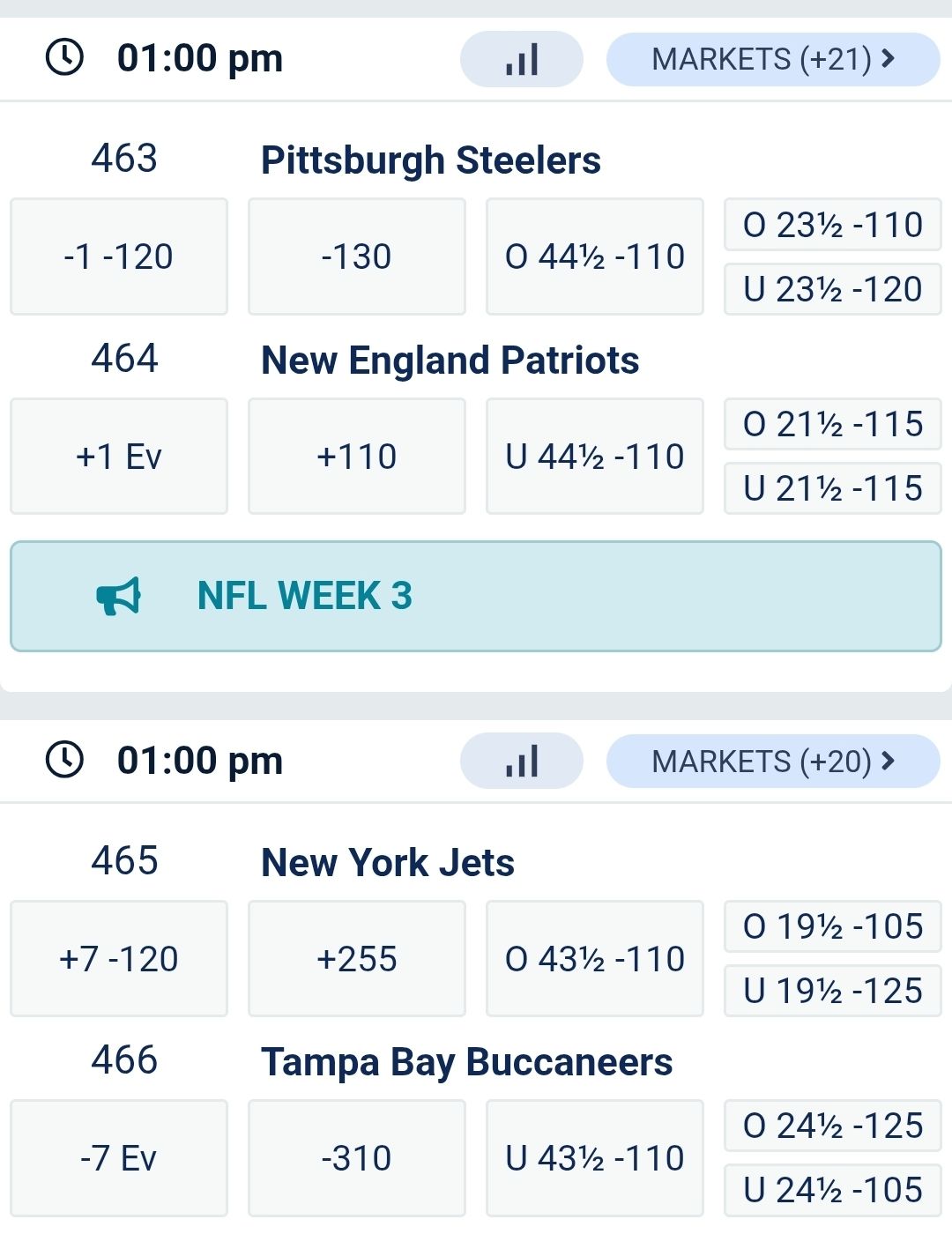This screenshot has height=1234, width=952.
Task: Bet game total Under 43½ -110
Action: pyautogui.click(x=595, y=1158)
